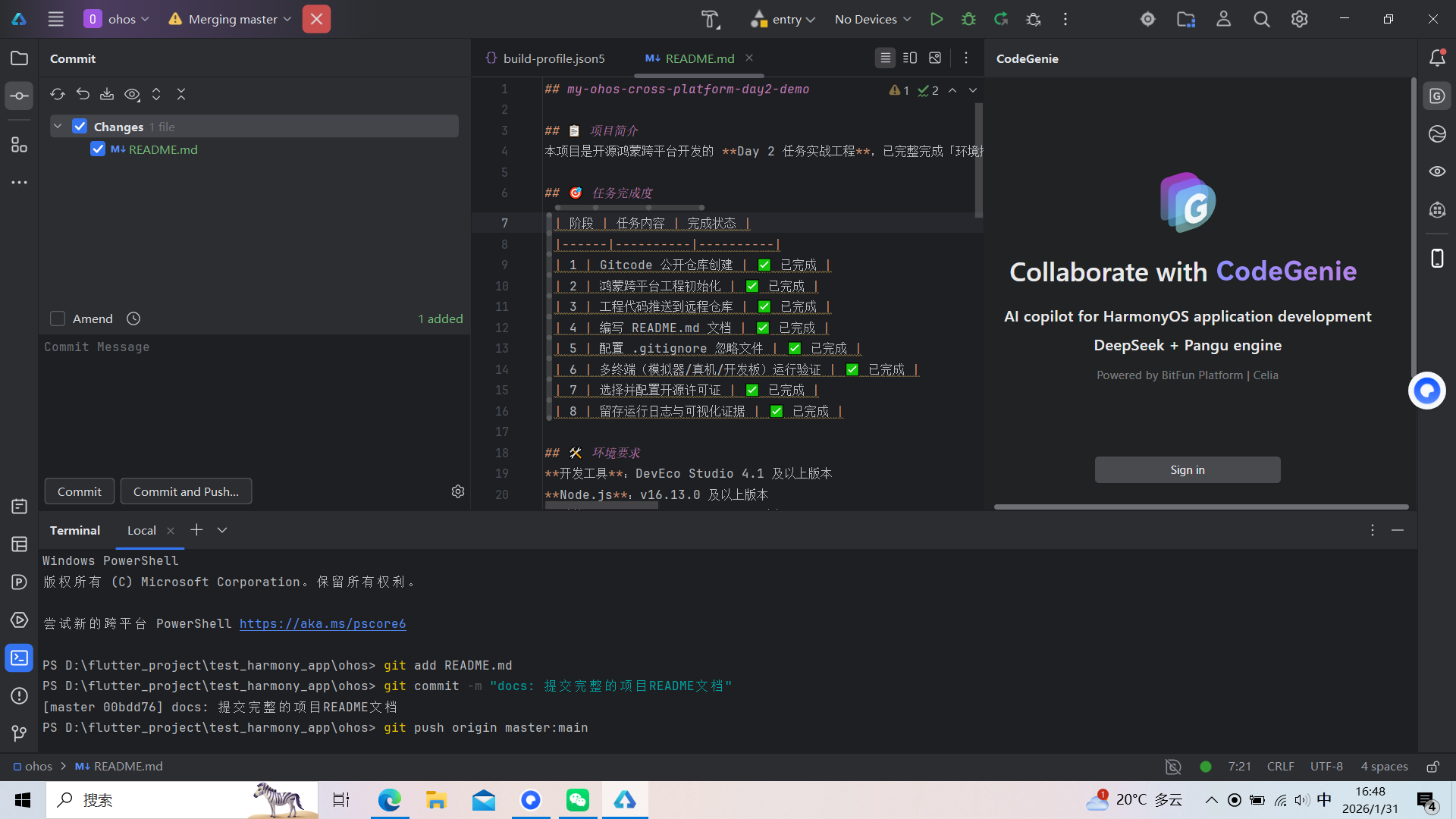Click the Refresh changes icon in Commit panel
1456x819 pixels.
click(58, 94)
